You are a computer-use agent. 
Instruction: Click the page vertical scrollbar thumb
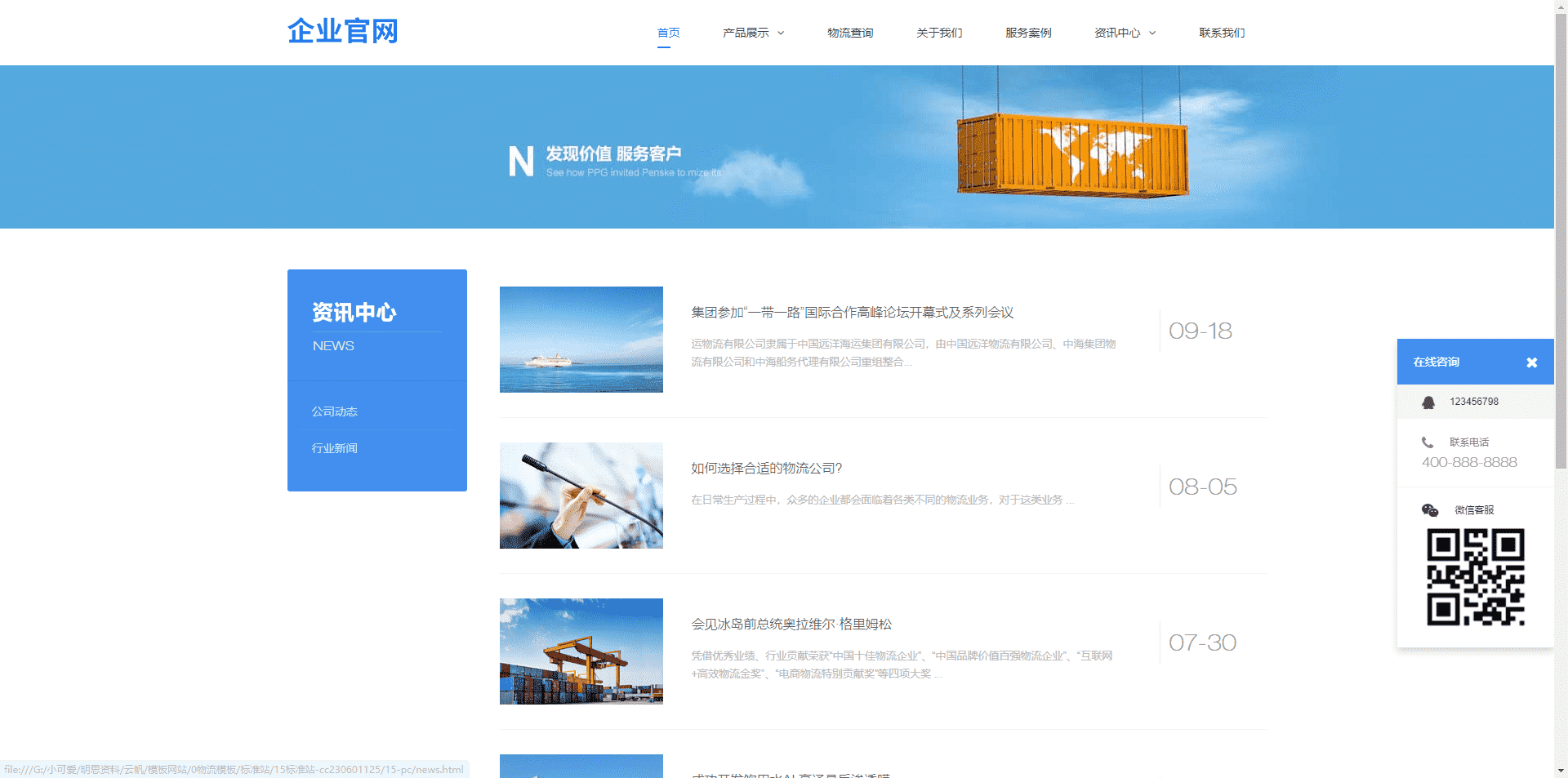[x=1561, y=241]
